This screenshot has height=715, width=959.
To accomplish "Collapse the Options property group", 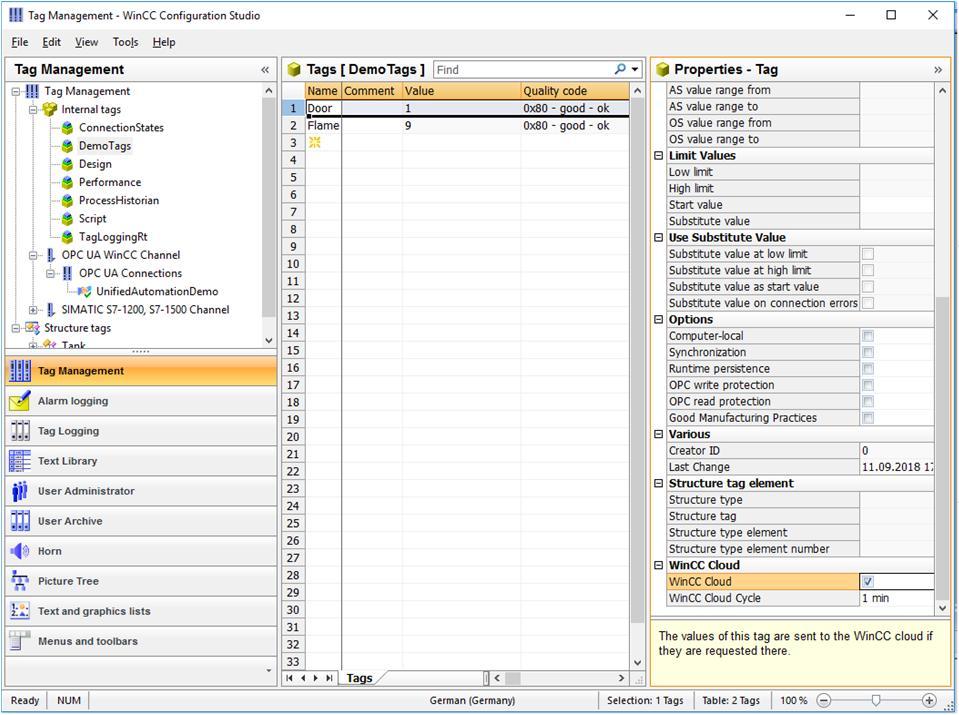I will click(x=659, y=319).
